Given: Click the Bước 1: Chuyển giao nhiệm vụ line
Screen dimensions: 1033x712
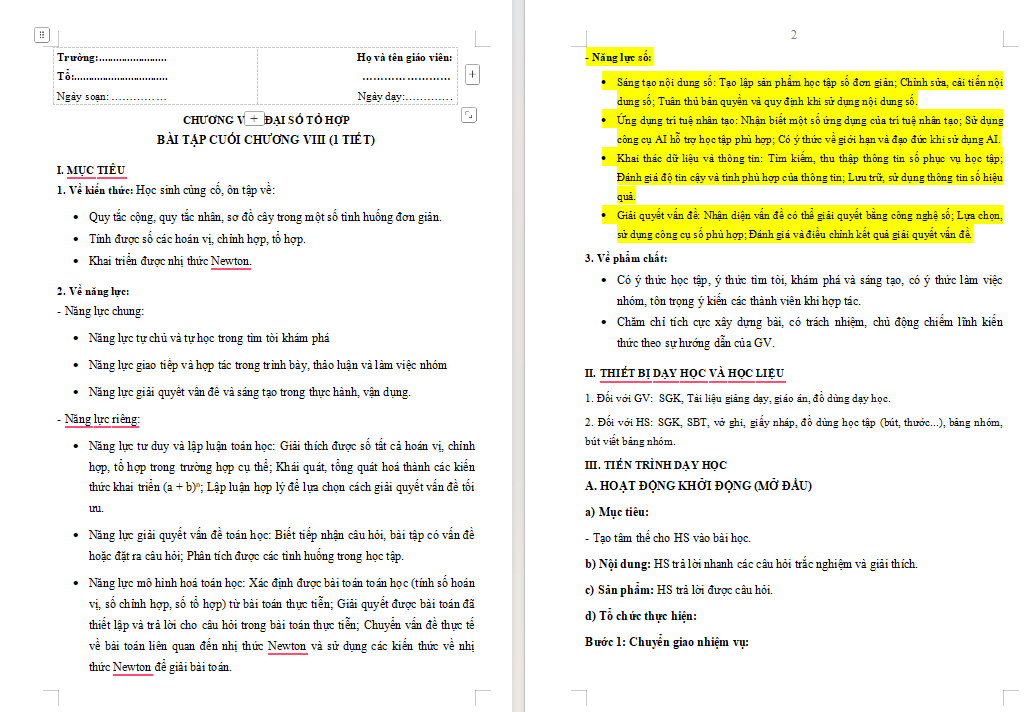Looking at the screenshot, I should (x=667, y=642).
